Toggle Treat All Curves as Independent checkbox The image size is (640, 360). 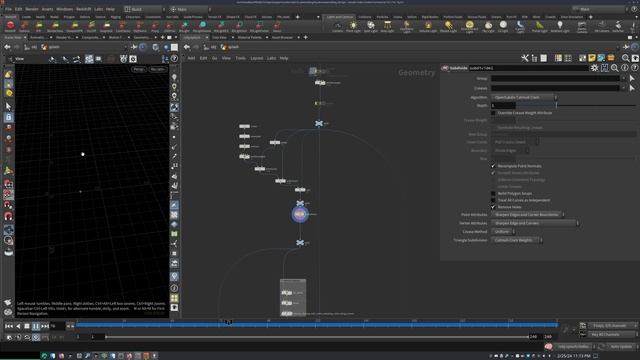pos(493,200)
